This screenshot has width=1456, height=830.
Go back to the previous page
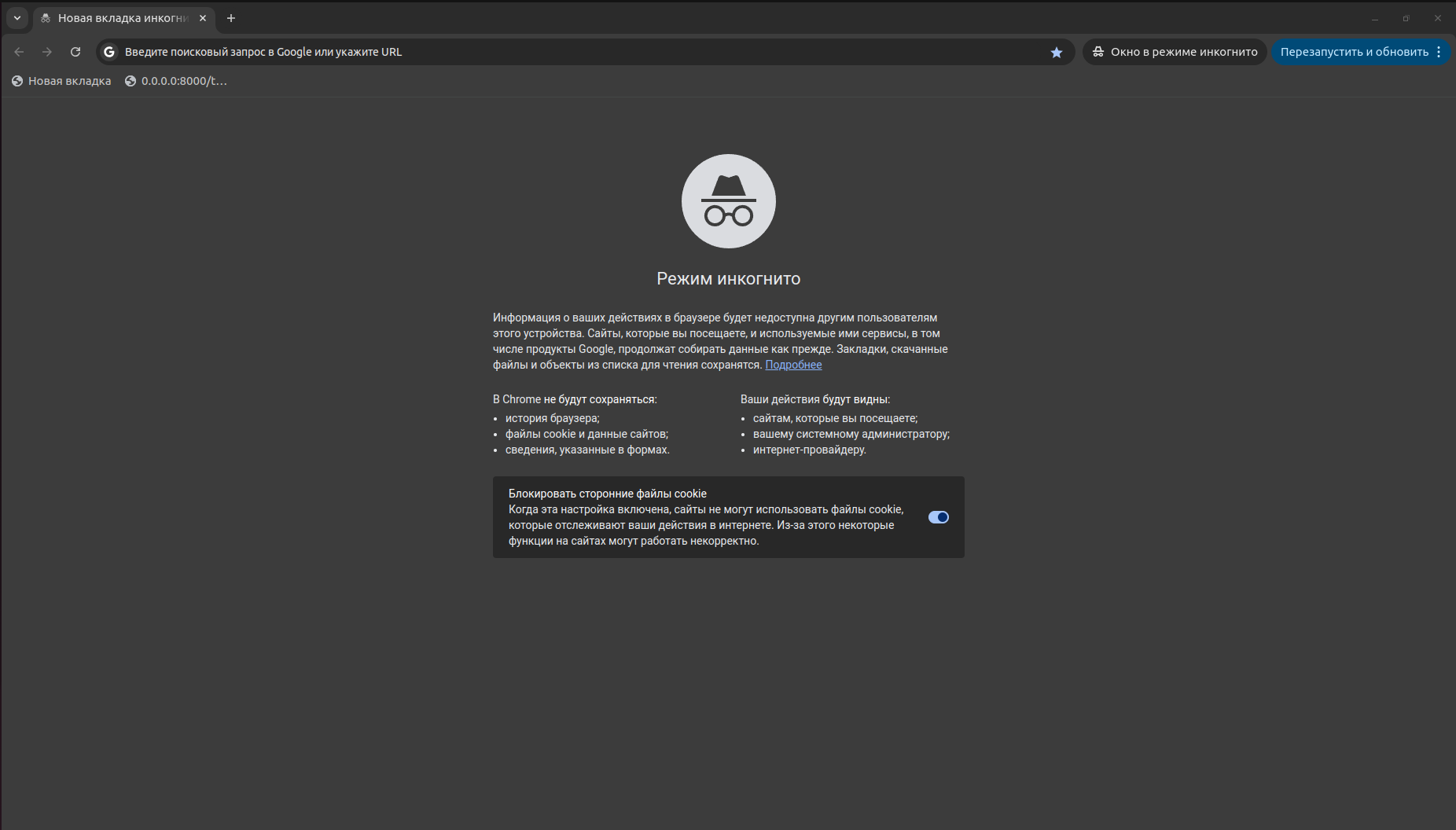tap(20, 52)
